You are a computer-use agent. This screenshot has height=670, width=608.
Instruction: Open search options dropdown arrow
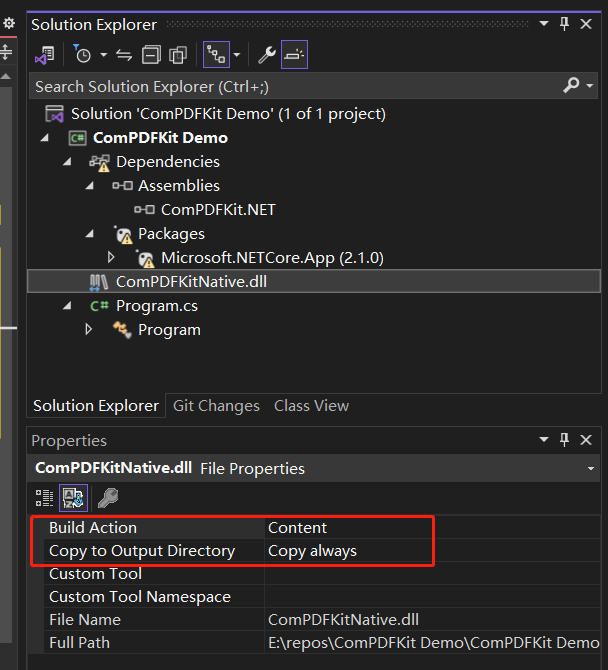tap(590, 86)
